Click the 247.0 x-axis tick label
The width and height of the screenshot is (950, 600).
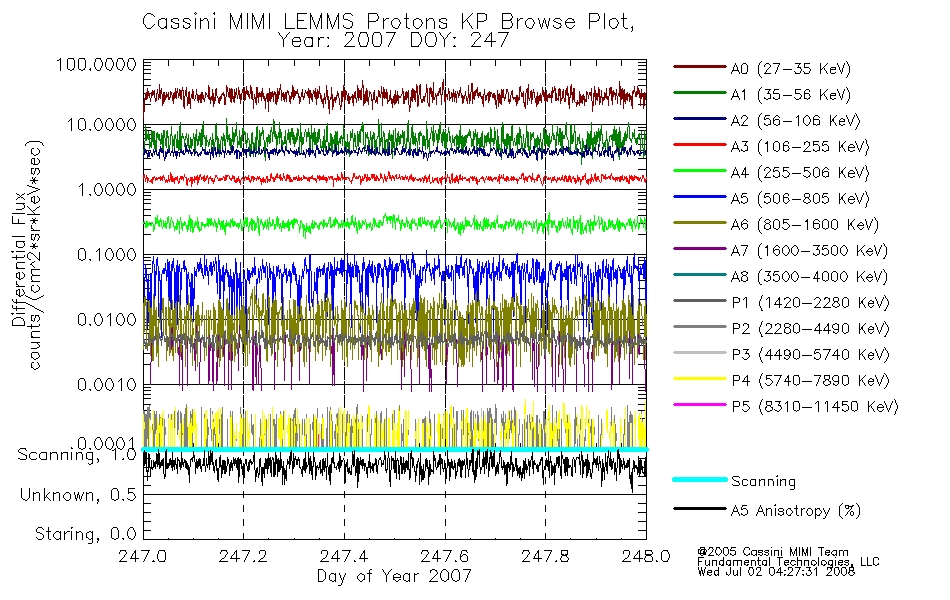[x=142, y=556]
